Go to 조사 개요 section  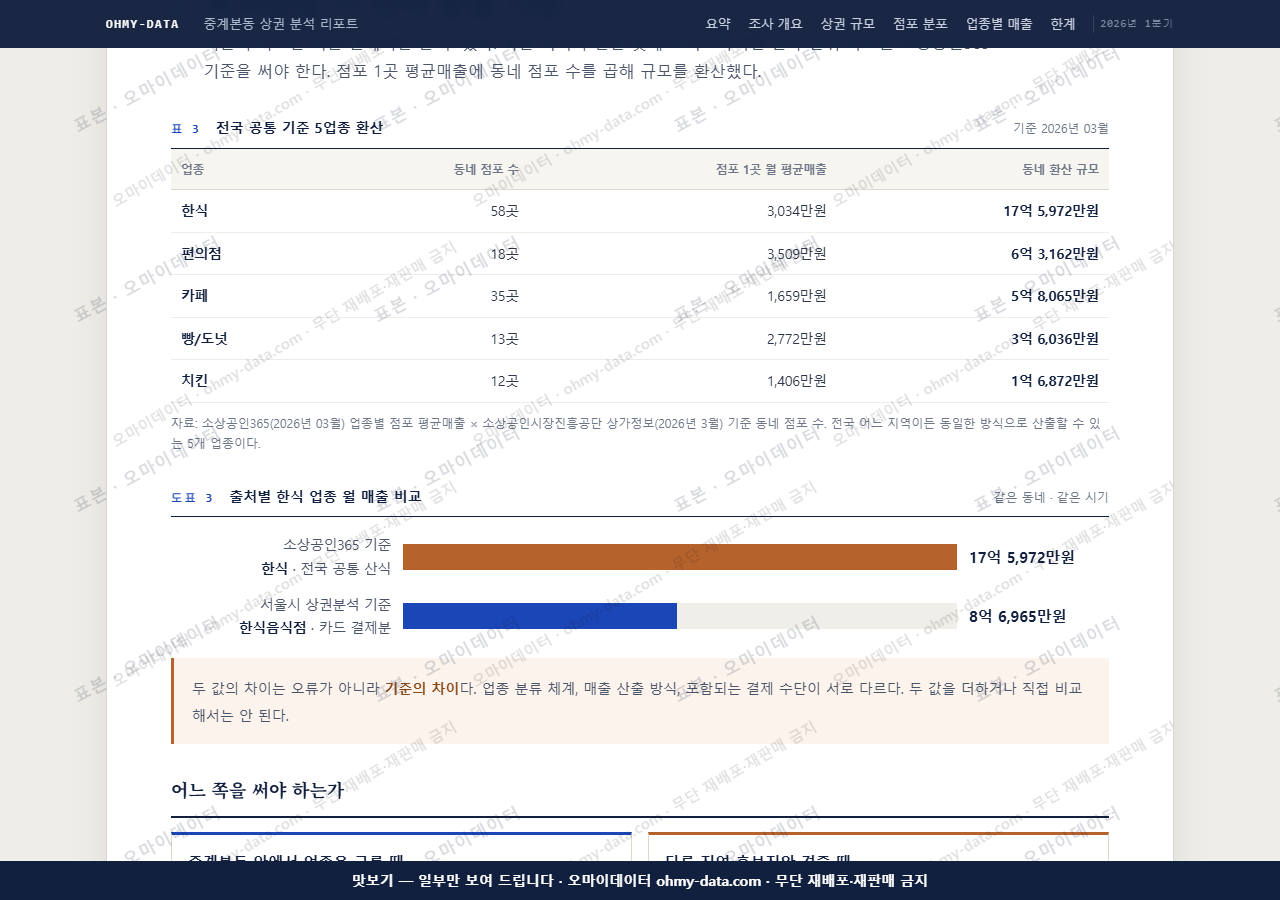click(x=775, y=24)
